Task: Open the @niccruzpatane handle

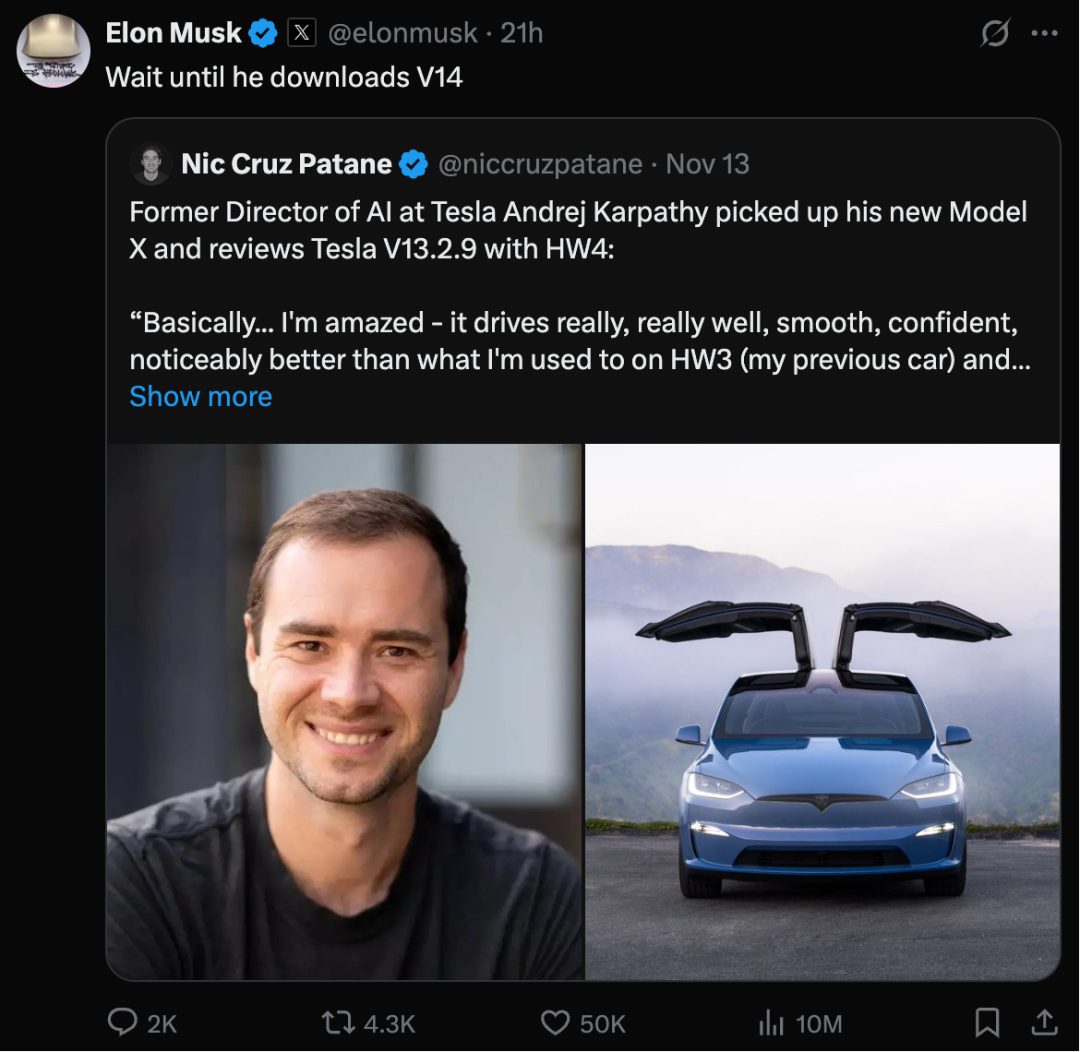Action: point(540,164)
